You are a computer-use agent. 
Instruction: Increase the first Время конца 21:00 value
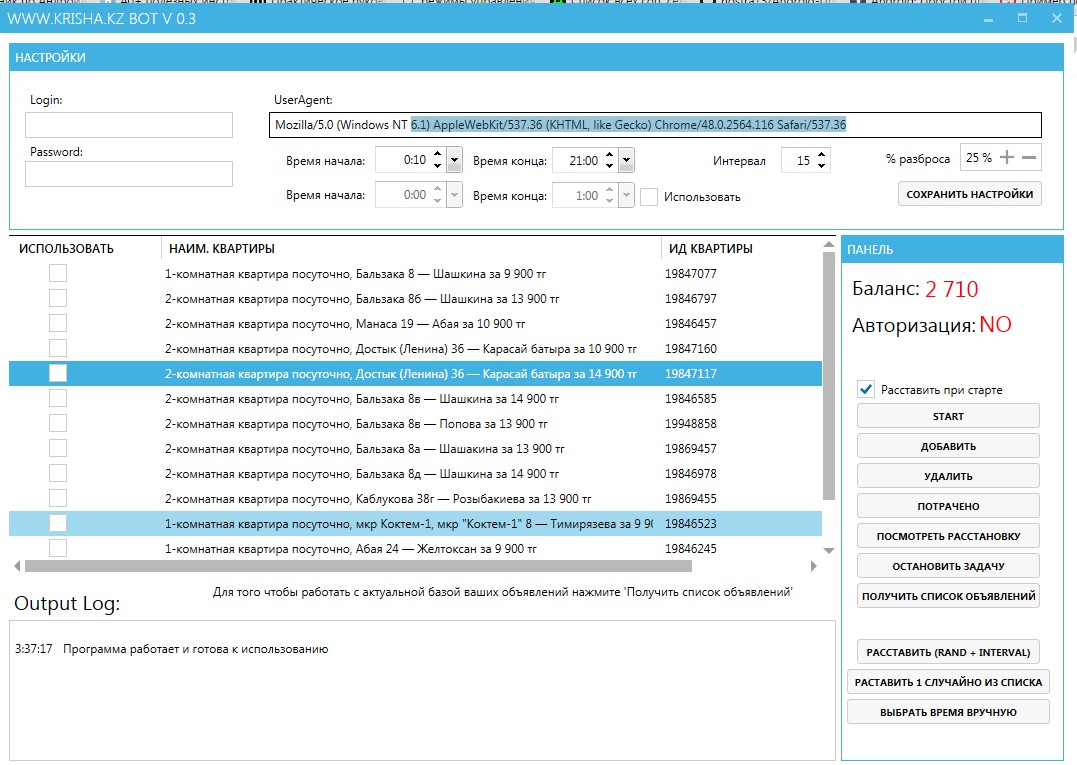pyautogui.click(x=609, y=155)
